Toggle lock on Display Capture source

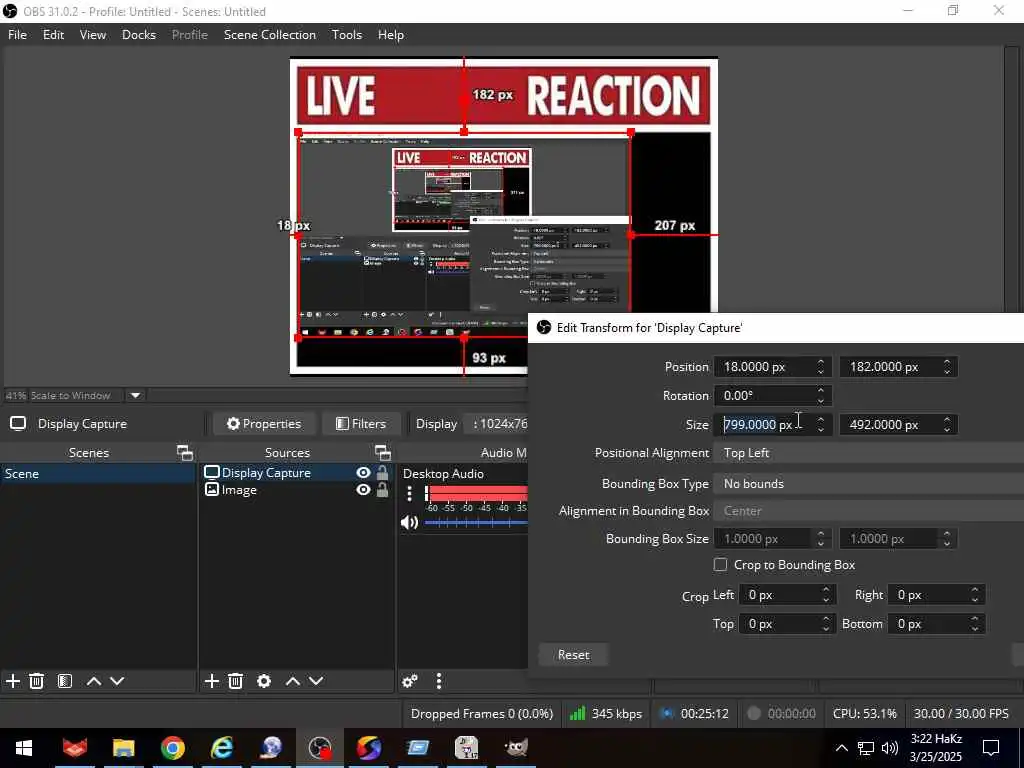click(x=383, y=473)
